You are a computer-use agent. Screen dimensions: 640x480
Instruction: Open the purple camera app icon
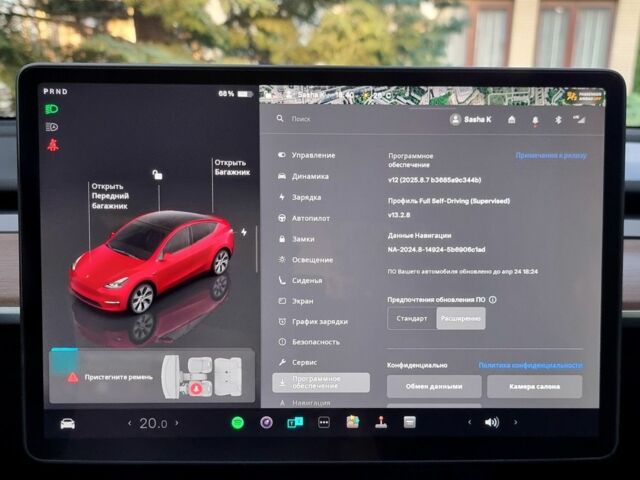point(266,422)
